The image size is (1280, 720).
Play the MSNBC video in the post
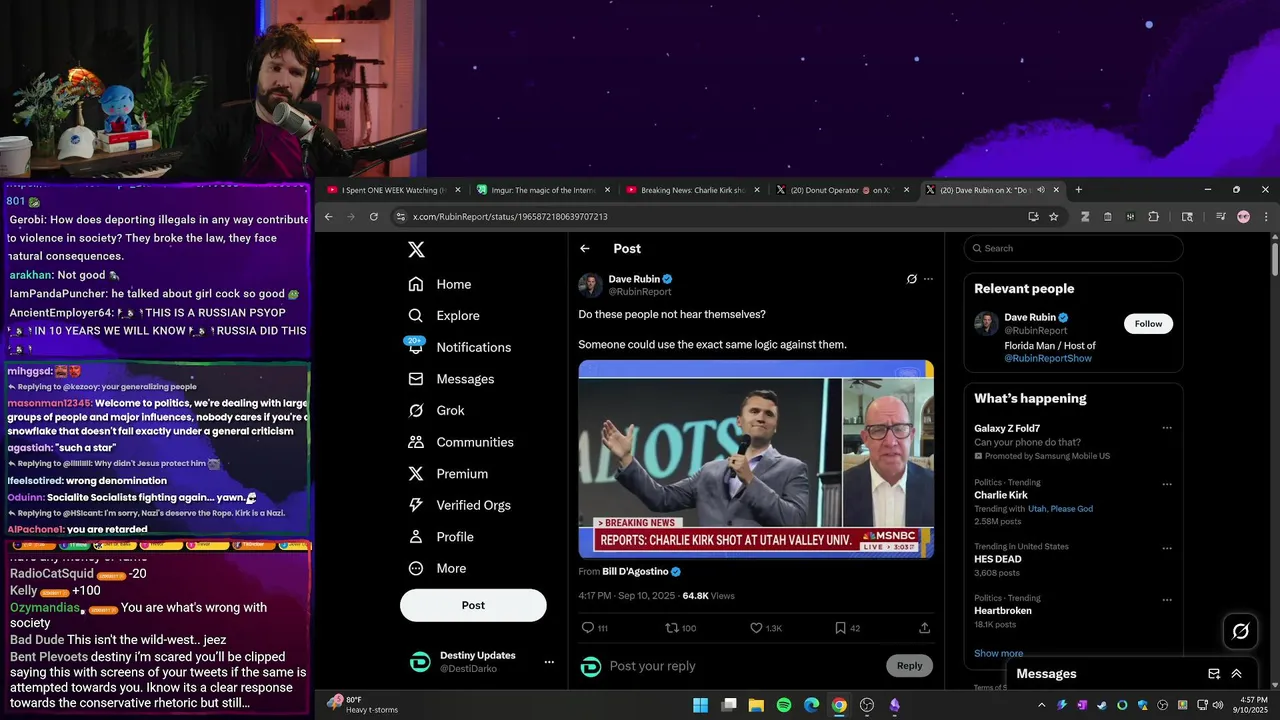coord(756,459)
